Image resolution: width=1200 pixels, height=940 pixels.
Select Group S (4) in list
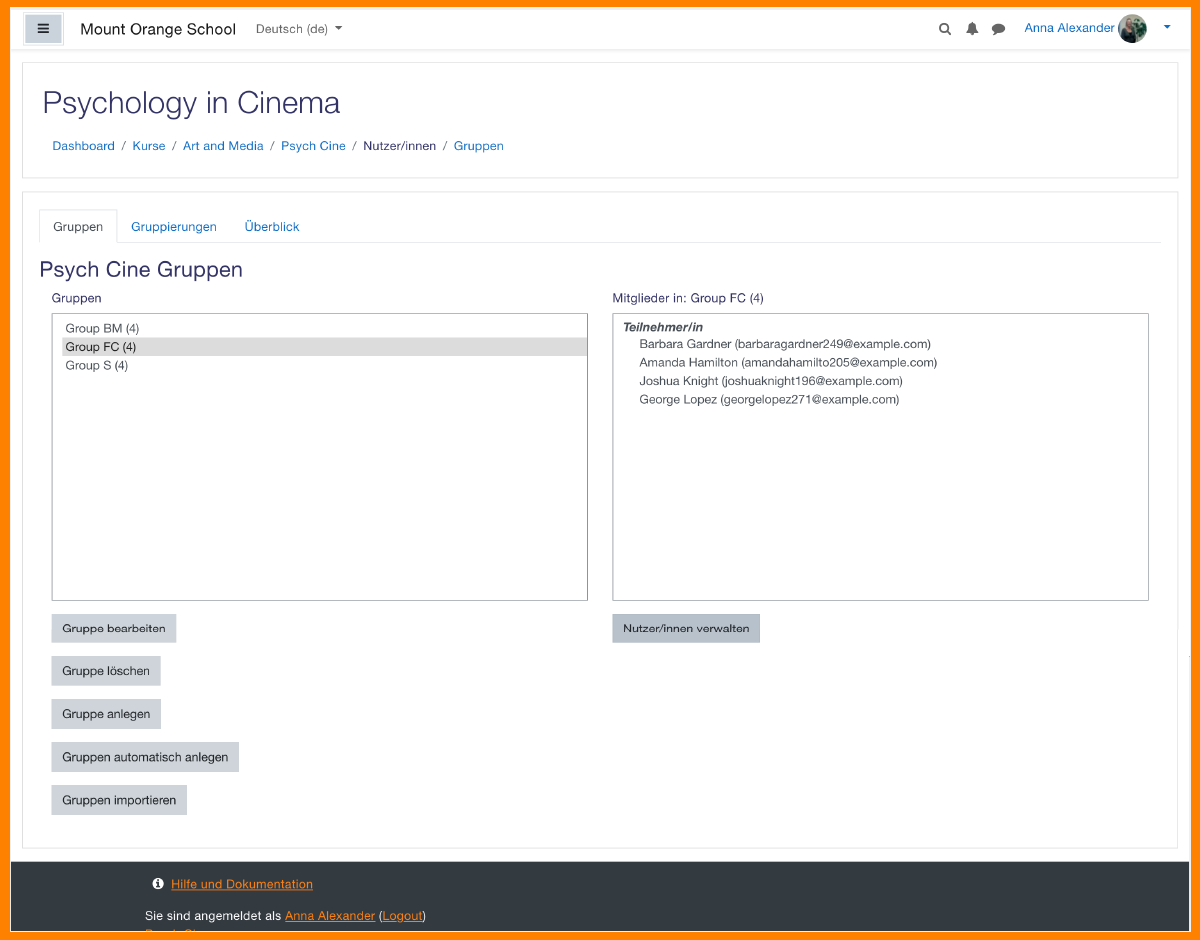(x=96, y=365)
